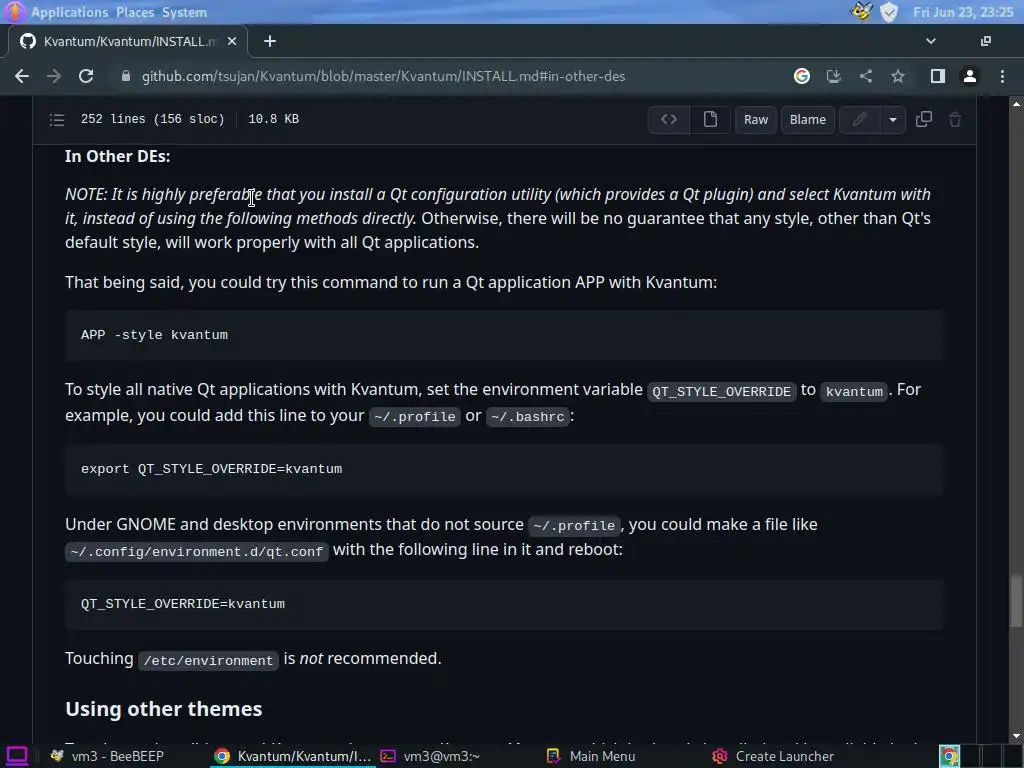This screenshot has width=1024, height=768.
Task: Click the Kvantum Chrome taskbar window entry
Action: point(293,756)
